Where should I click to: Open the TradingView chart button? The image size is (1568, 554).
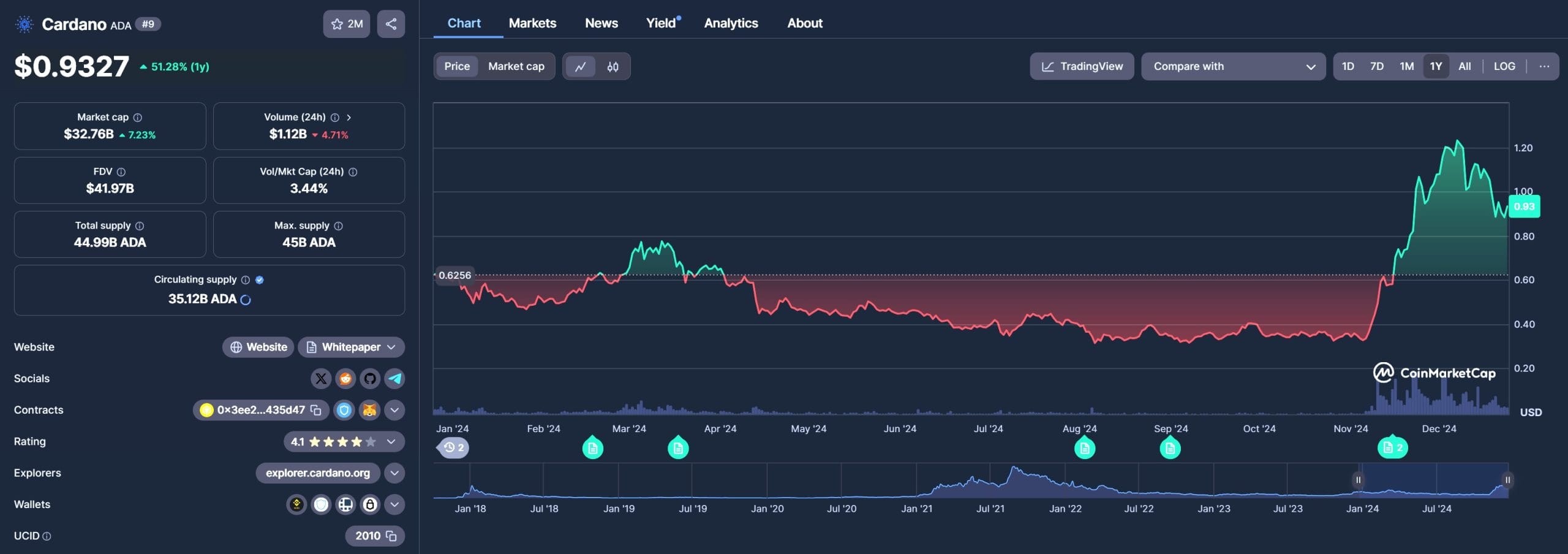1082,66
